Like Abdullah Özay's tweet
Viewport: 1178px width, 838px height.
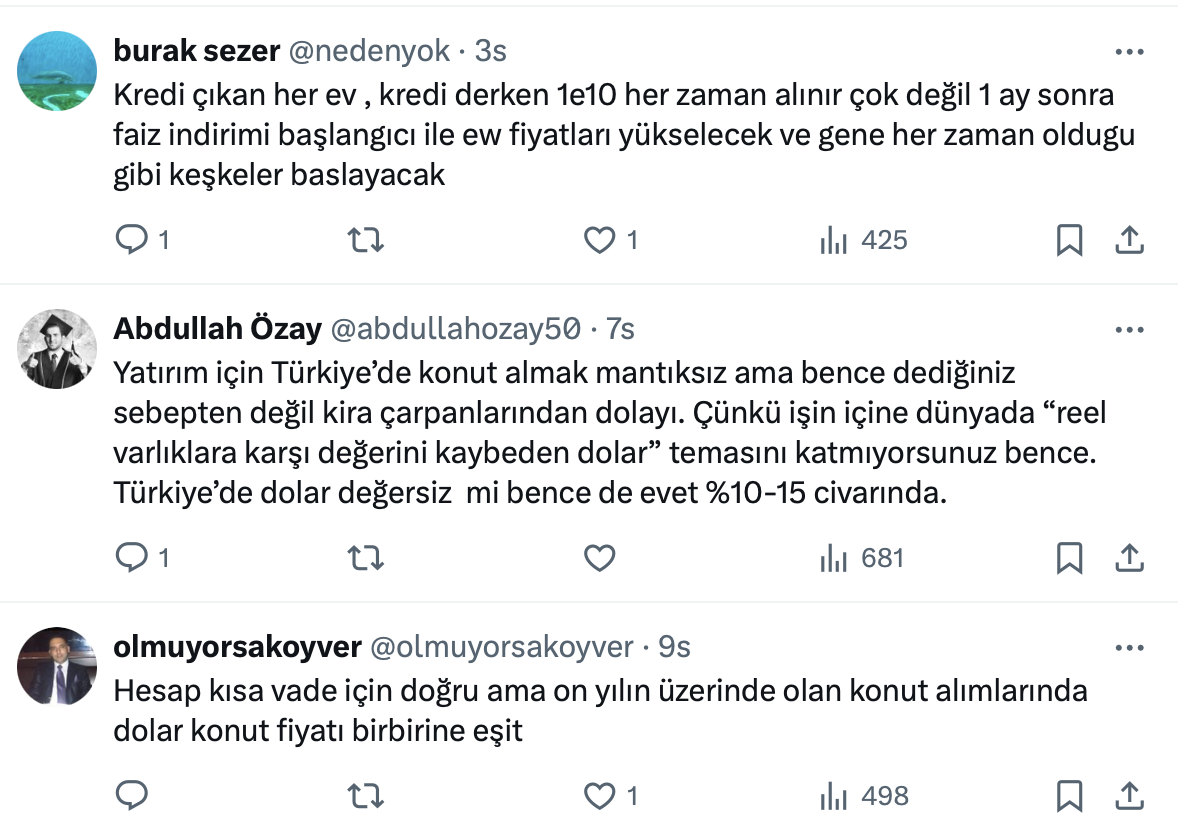[599, 558]
